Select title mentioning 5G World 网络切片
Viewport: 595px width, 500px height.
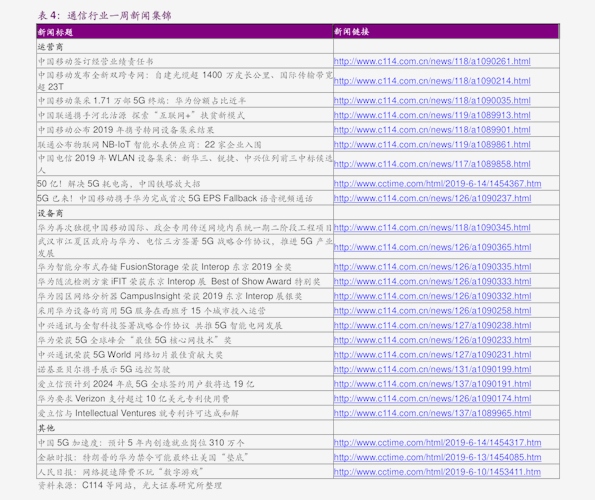[130, 355]
